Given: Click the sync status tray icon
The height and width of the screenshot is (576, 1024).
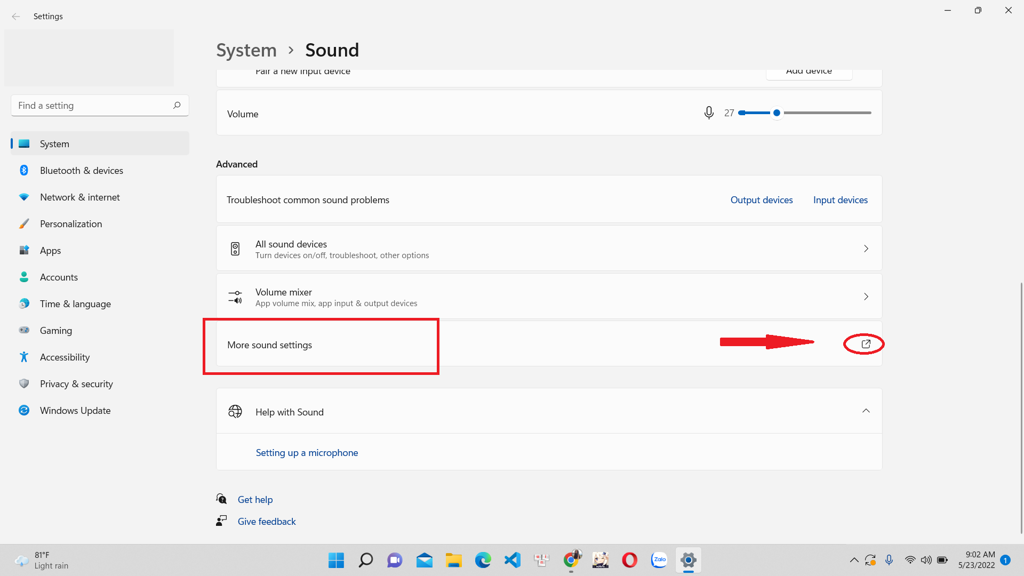Looking at the screenshot, I should (x=871, y=560).
